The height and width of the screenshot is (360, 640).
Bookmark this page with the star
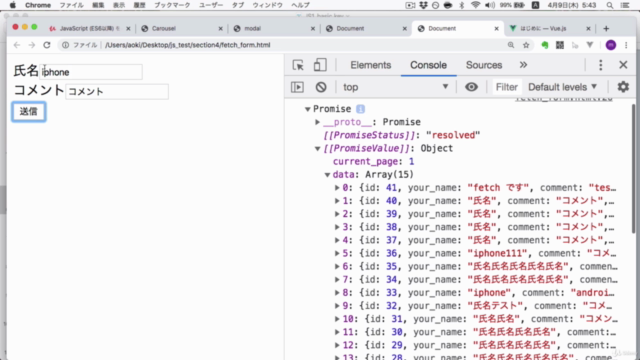coord(526,45)
